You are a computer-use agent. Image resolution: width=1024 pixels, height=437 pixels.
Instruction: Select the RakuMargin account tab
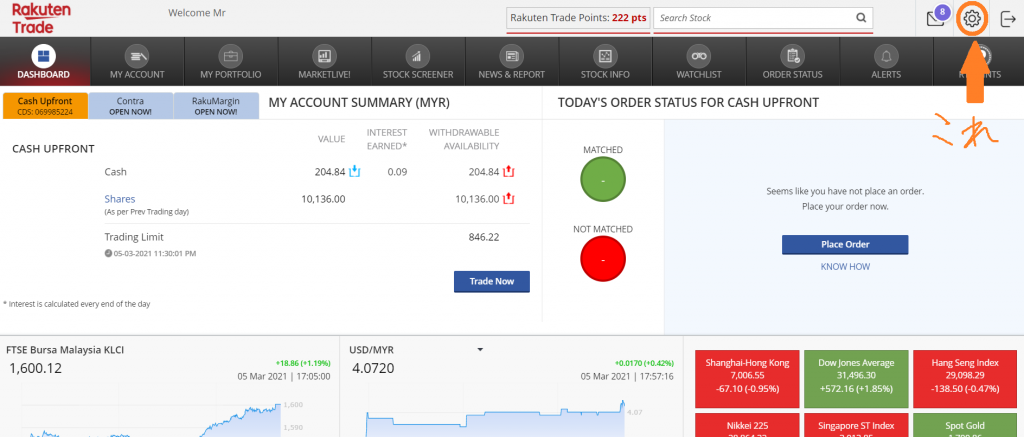(216, 106)
